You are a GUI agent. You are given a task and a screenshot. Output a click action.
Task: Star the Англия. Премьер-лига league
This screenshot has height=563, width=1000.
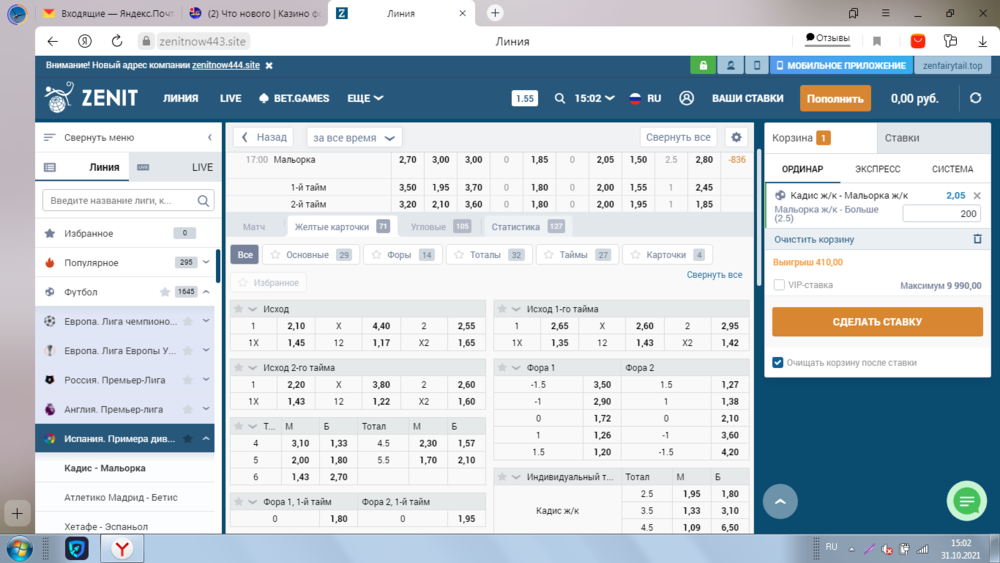(188, 409)
